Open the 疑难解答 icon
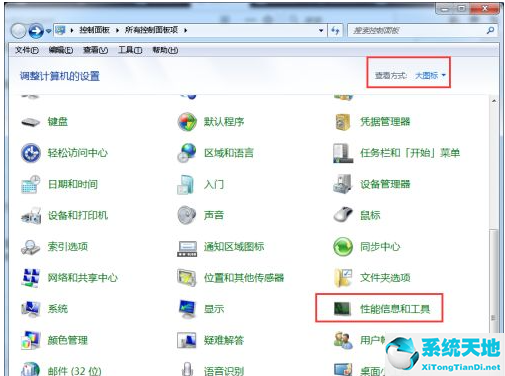505x376 pixels. pyautogui.click(x=187, y=340)
